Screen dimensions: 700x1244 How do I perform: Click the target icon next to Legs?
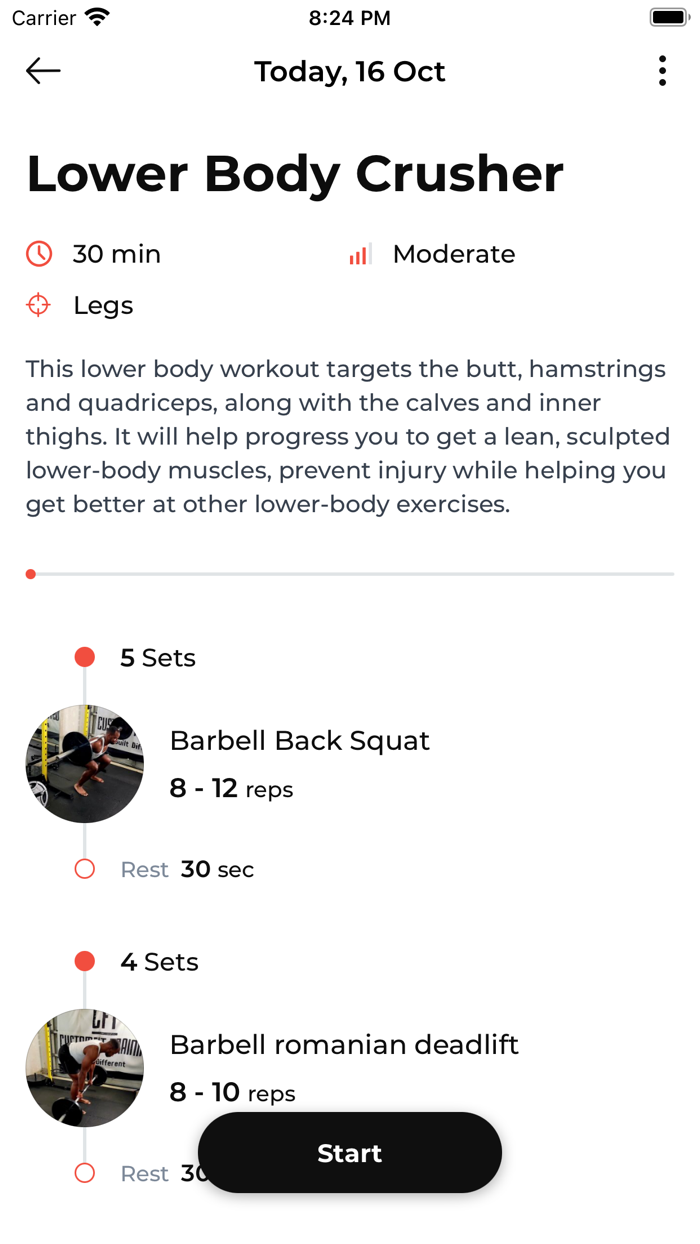click(38, 305)
